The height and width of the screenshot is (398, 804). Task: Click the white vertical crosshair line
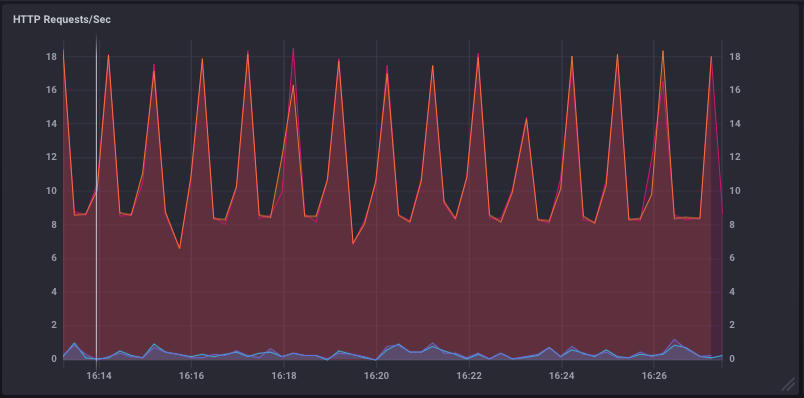(x=96, y=200)
